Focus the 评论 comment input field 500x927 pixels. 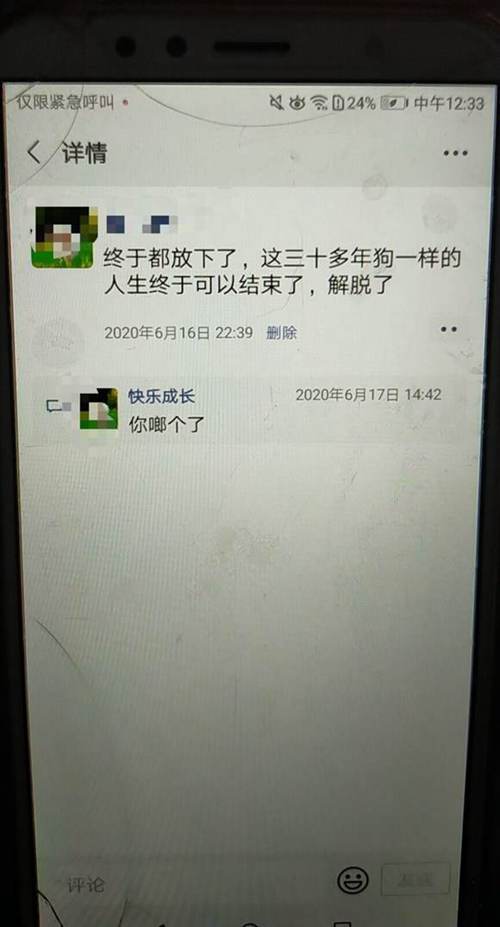tap(195, 884)
